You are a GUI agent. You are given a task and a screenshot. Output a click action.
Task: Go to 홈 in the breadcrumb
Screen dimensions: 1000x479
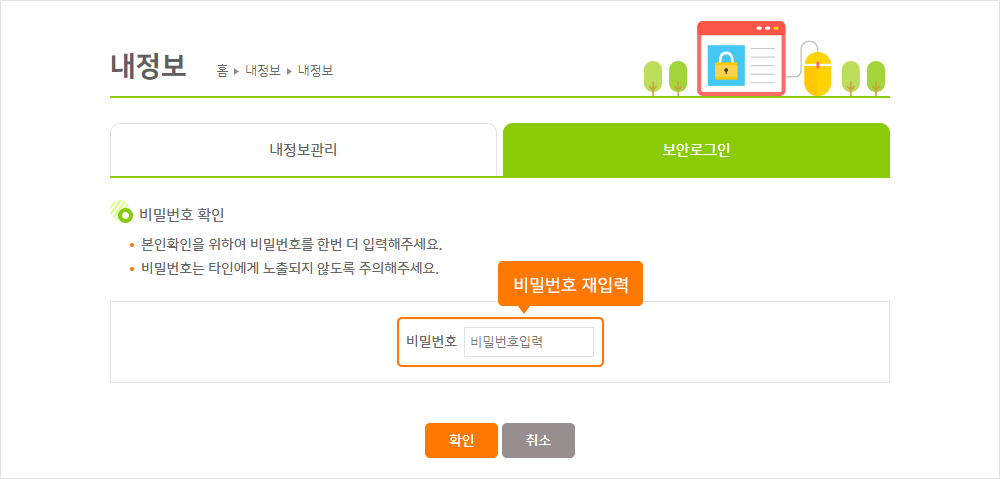(222, 71)
